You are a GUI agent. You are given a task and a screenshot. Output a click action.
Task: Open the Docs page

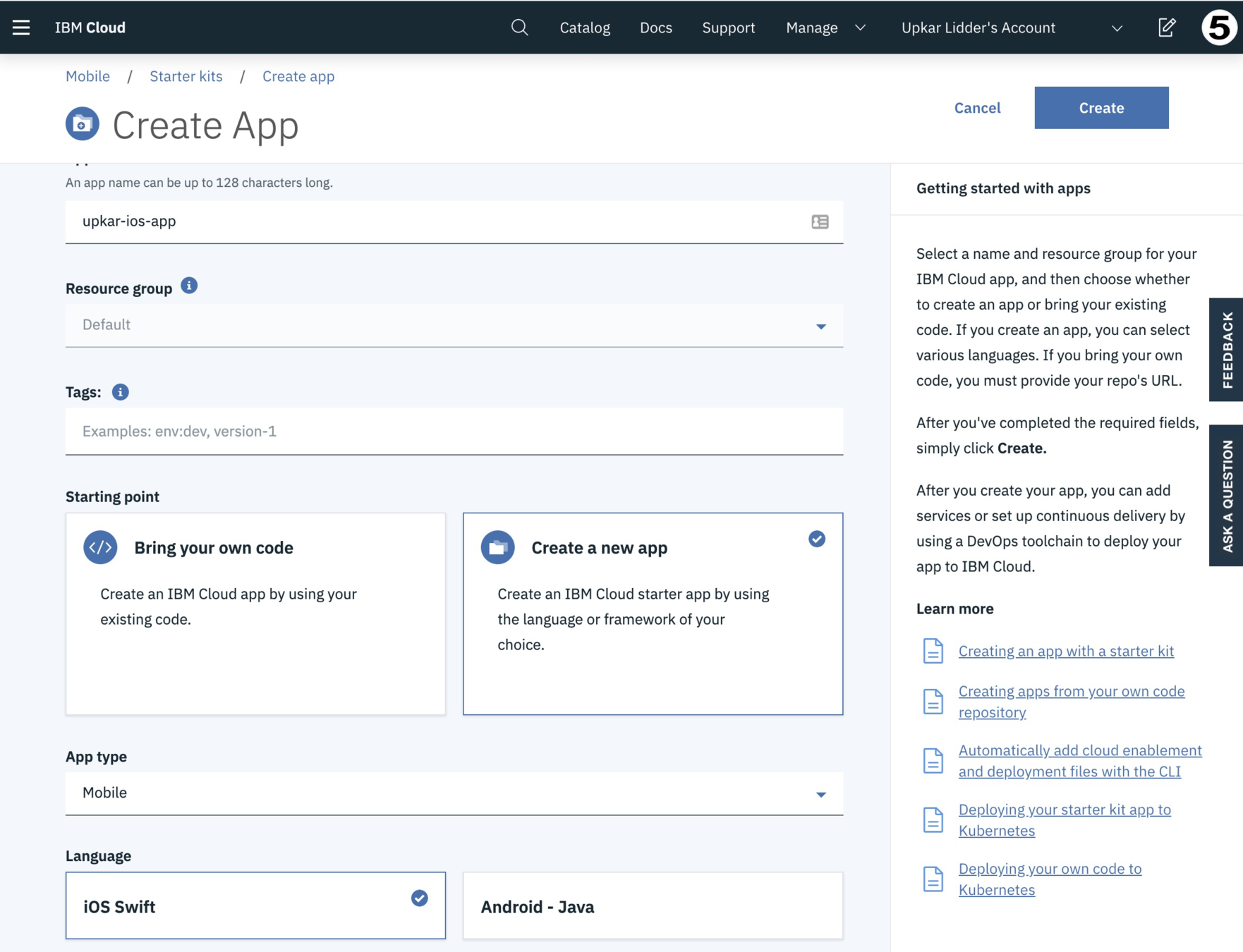point(656,28)
